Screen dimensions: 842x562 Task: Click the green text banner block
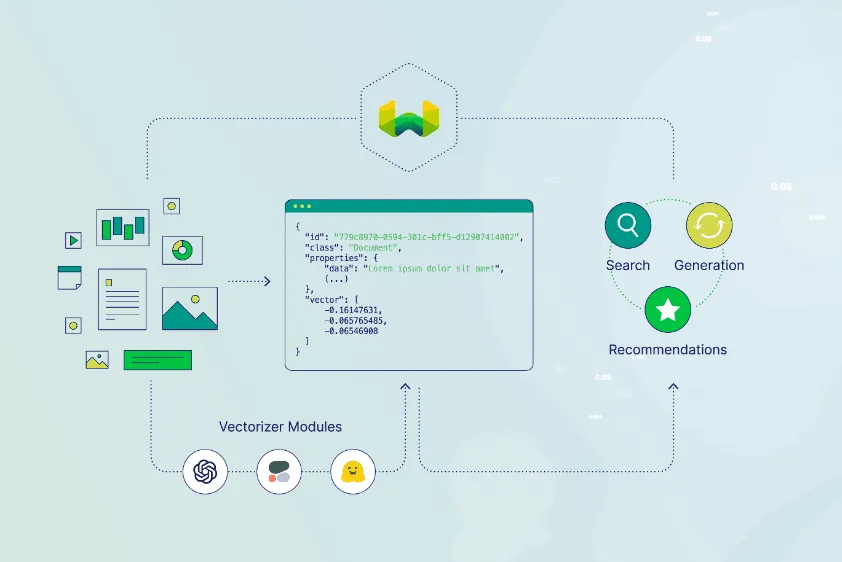click(x=157, y=360)
